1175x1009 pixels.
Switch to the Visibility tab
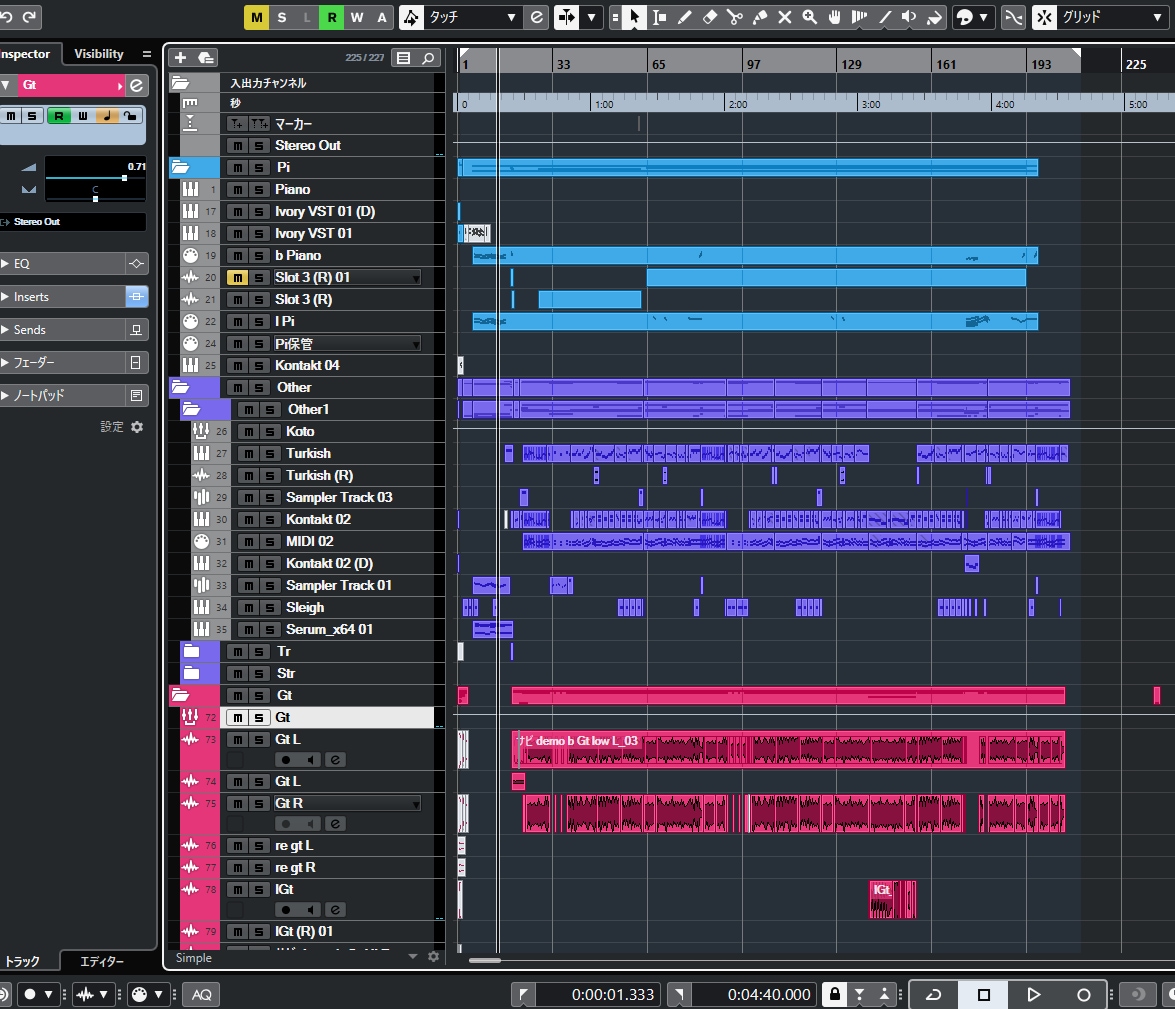click(98, 54)
